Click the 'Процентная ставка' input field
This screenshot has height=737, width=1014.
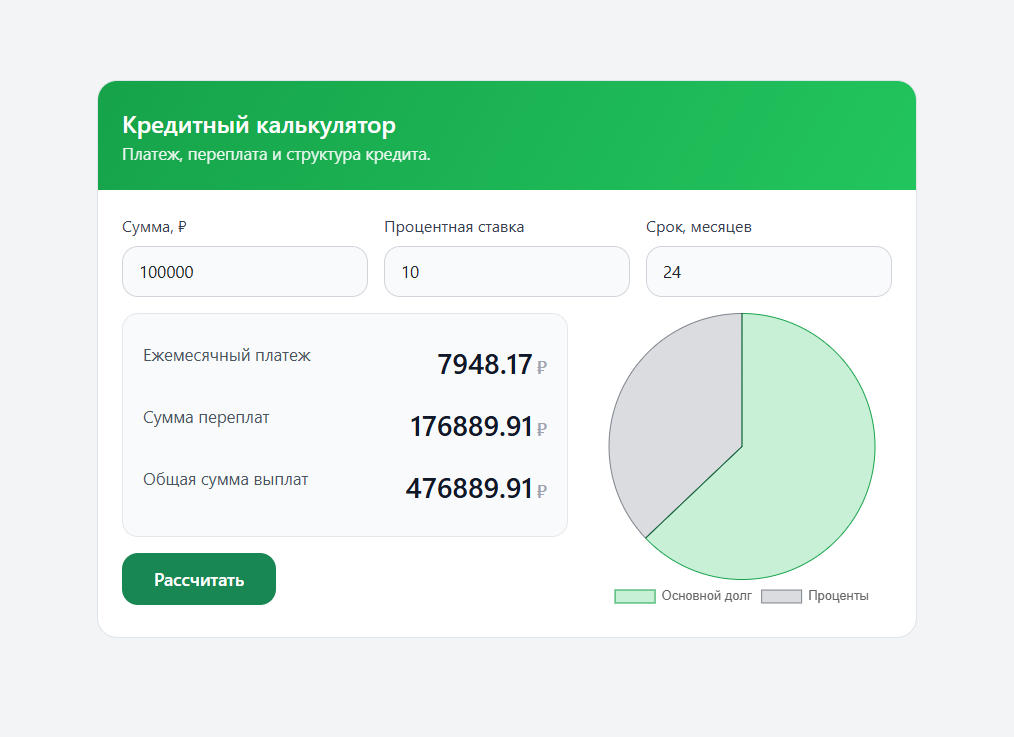click(x=506, y=271)
